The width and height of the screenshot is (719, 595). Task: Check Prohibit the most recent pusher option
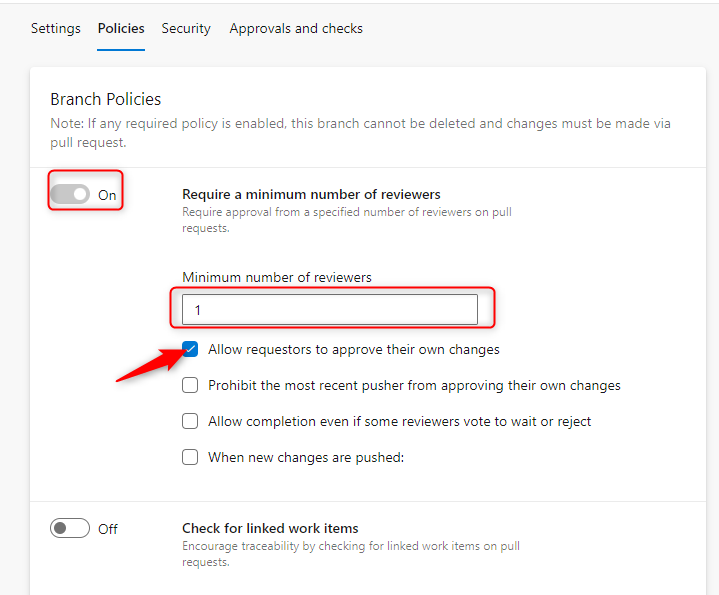click(x=190, y=386)
